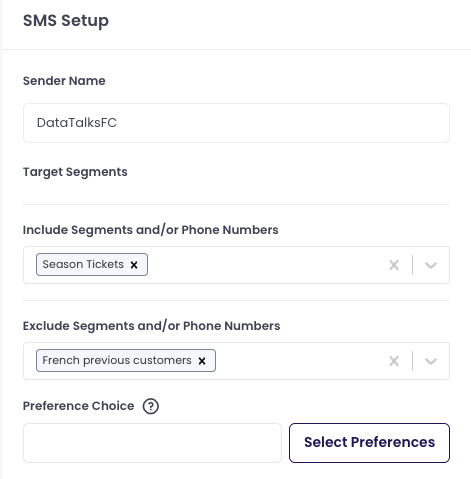
Task: Expand the Exclude Segments dropdown
Action: (431, 361)
